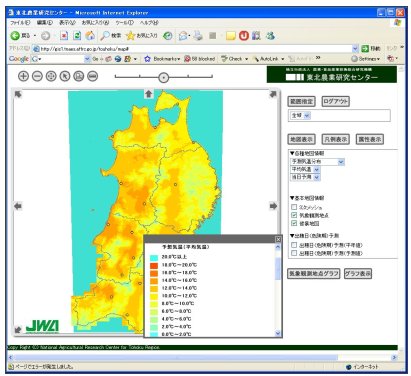This screenshot has height=376, width=411.
Task: Click in the browser address bar
Action: point(192,49)
